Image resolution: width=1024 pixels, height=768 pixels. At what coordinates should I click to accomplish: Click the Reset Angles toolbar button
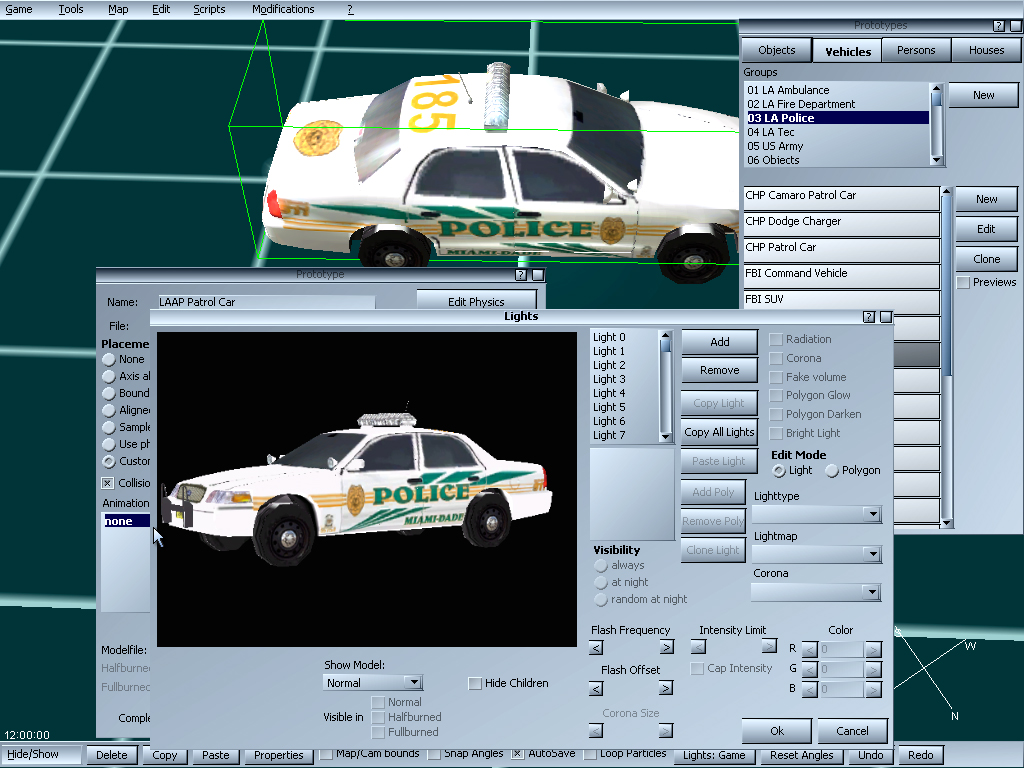click(801, 756)
